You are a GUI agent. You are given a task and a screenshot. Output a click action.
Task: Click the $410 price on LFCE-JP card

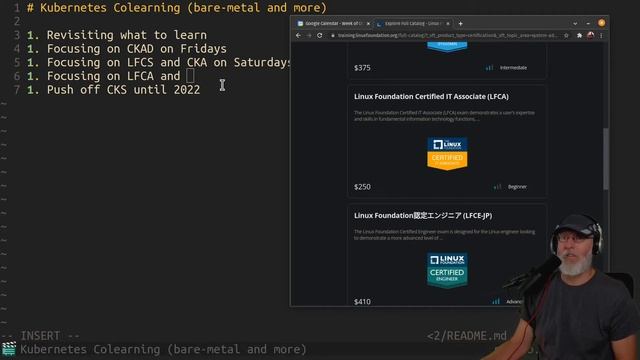click(x=362, y=302)
